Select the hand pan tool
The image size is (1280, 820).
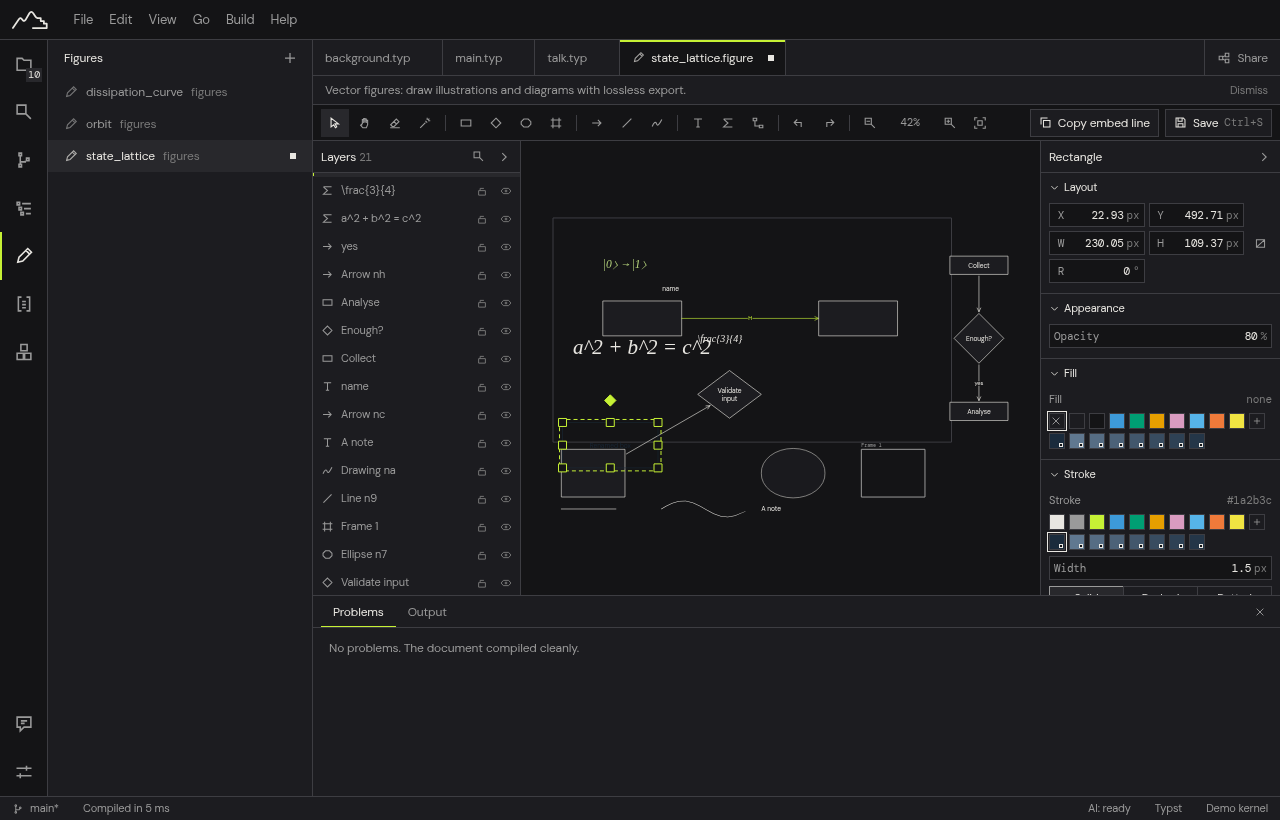click(x=364, y=123)
